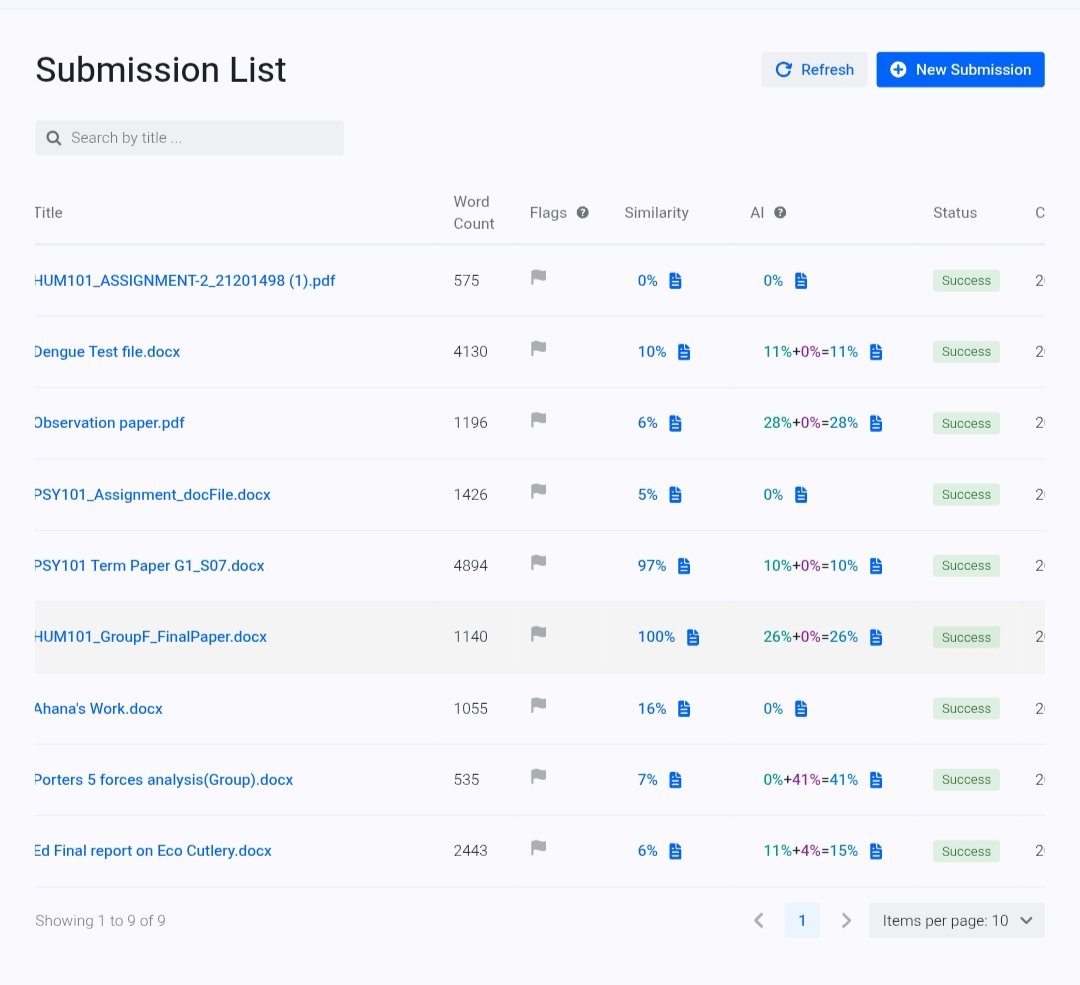The image size is (1080, 985).
Task: Open AI report for Observation paper.pdf
Action: [x=876, y=423]
